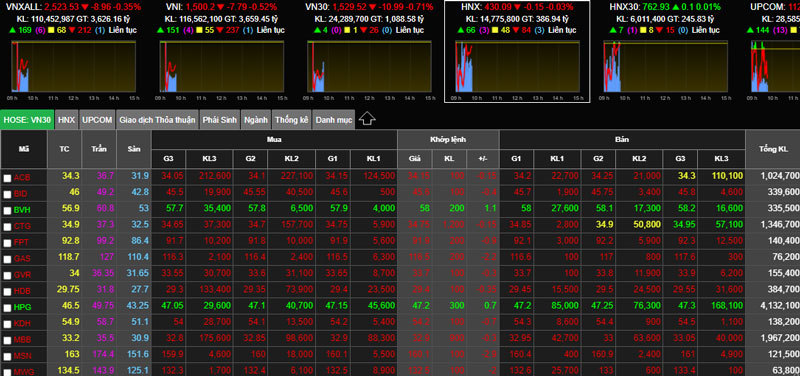Image resolution: width=800 pixels, height=376 pixels.
Task: Go to the Phái Sinh tab
Action: pos(219,120)
